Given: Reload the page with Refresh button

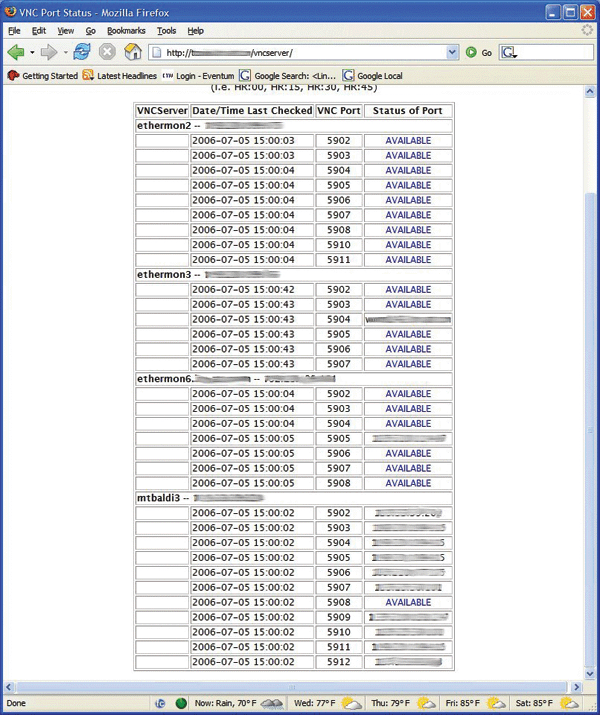Looking at the screenshot, I should click(x=82, y=52).
